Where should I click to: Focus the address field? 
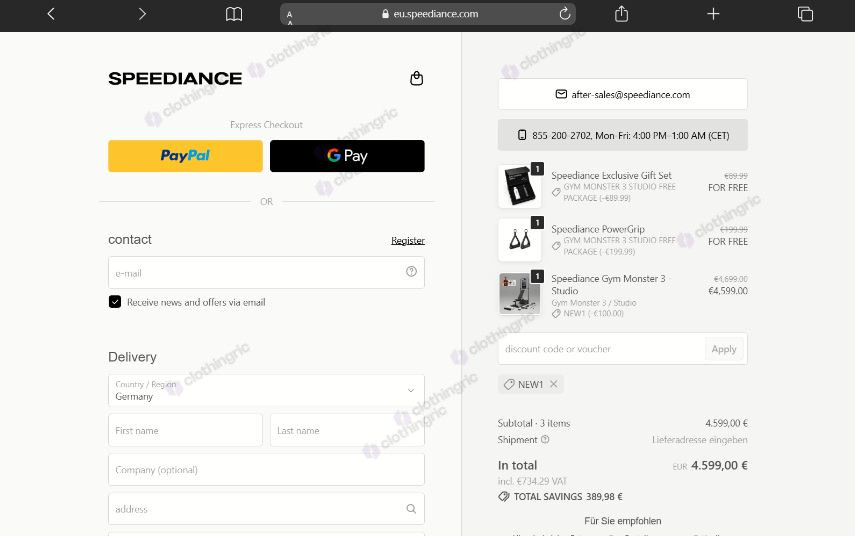tap(266, 509)
